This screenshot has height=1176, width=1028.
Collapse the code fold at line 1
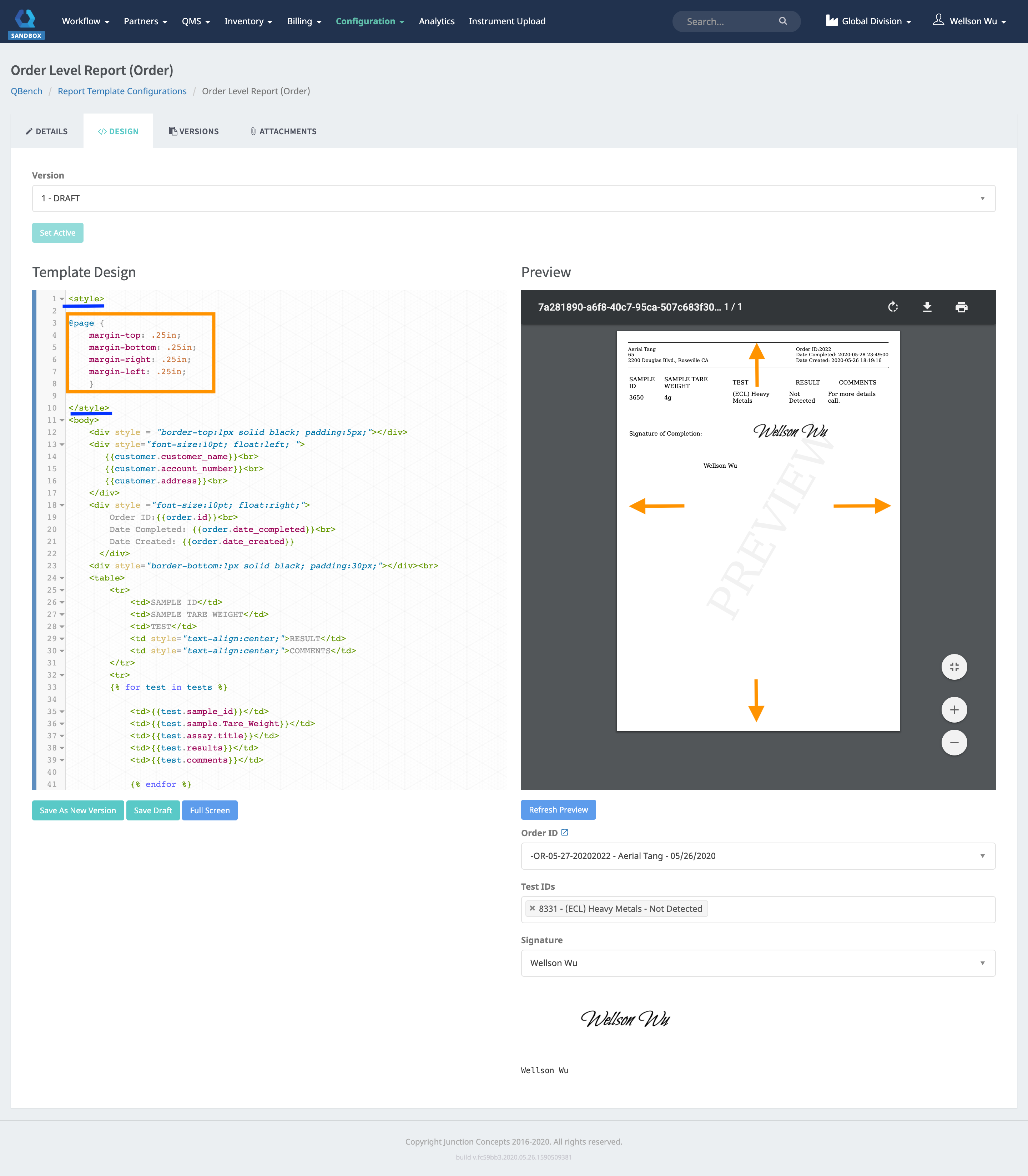click(x=62, y=298)
